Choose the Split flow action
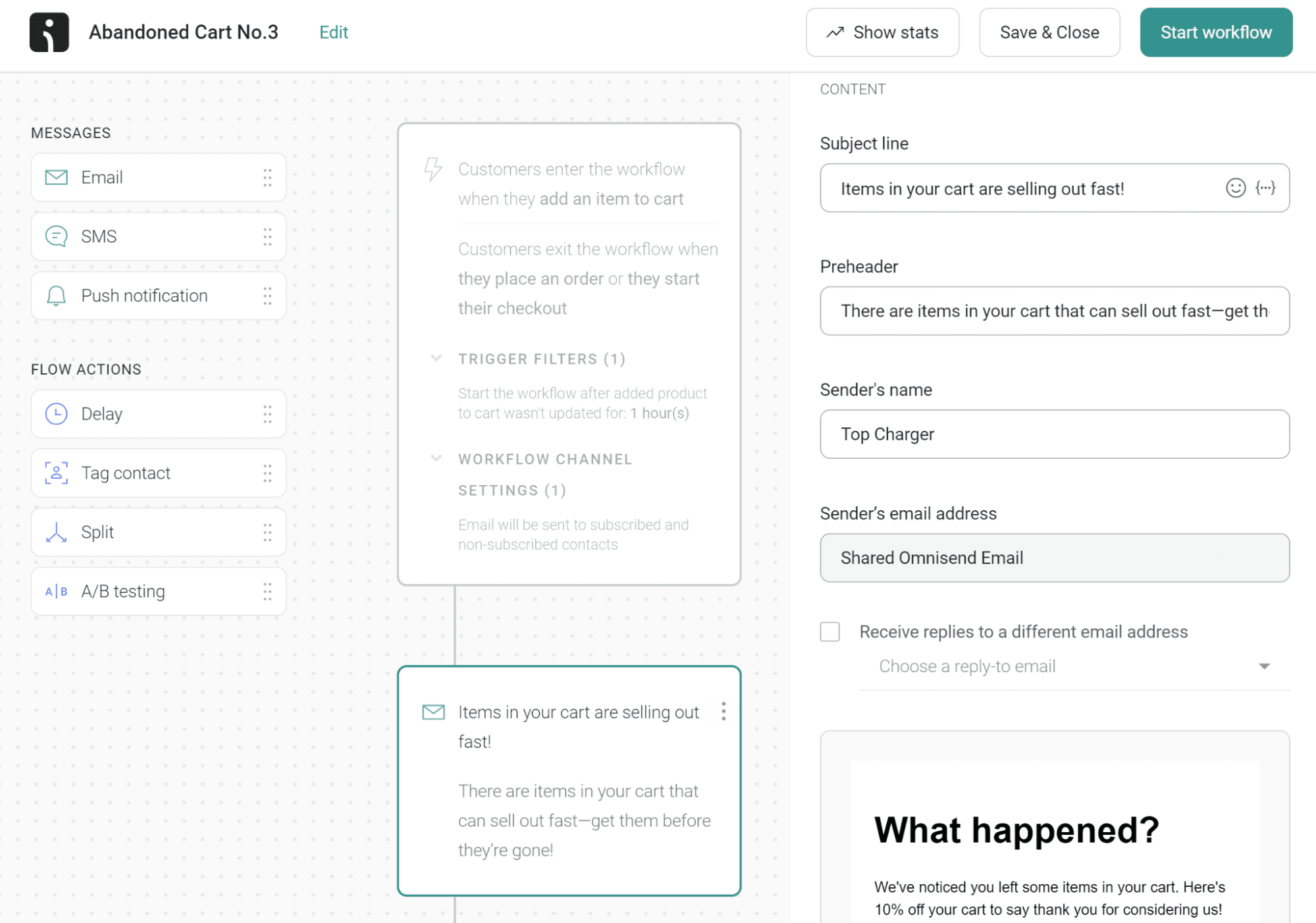The height and width of the screenshot is (923, 1316). pyautogui.click(x=158, y=532)
